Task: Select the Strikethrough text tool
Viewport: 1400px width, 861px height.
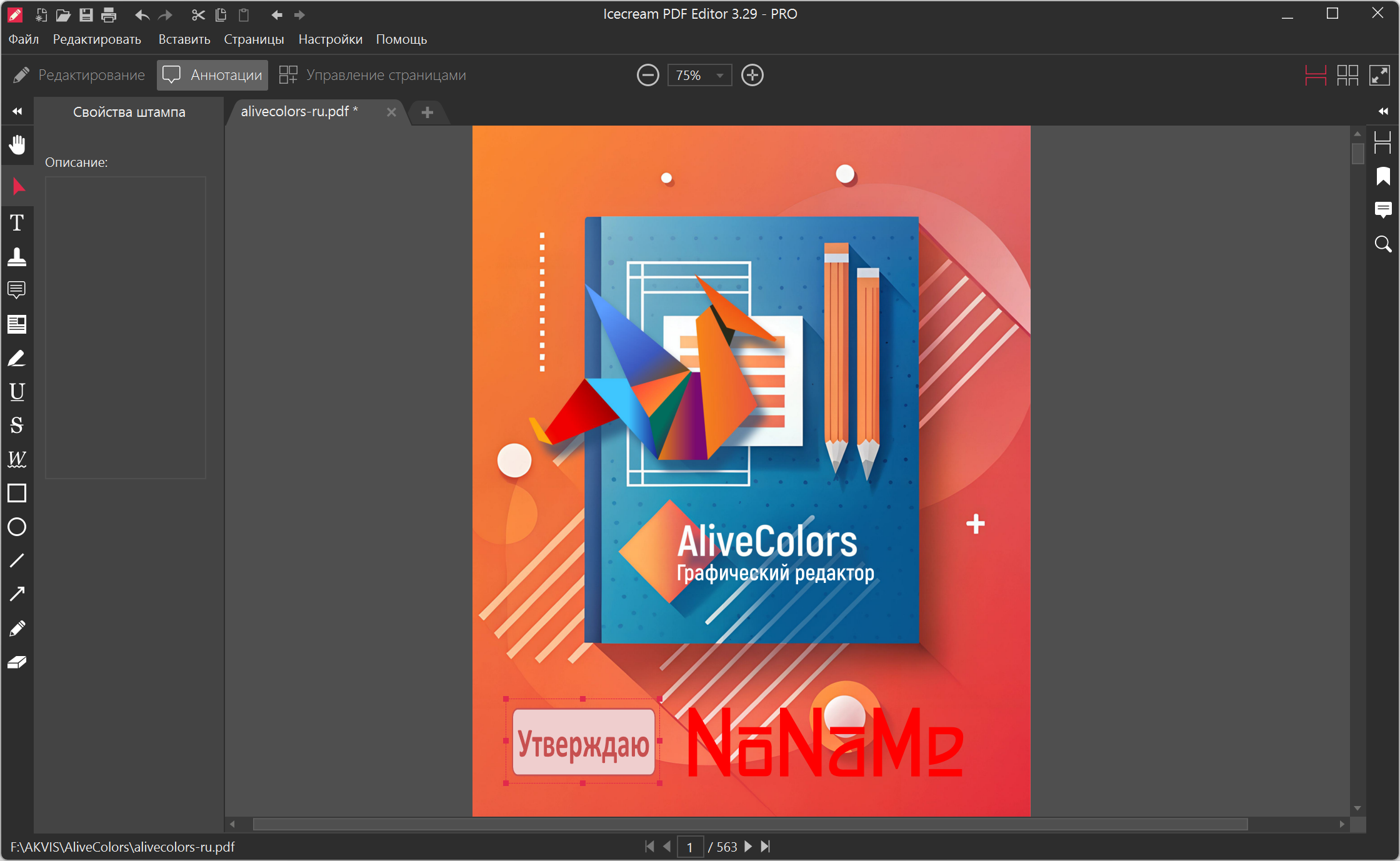Action: (x=17, y=426)
